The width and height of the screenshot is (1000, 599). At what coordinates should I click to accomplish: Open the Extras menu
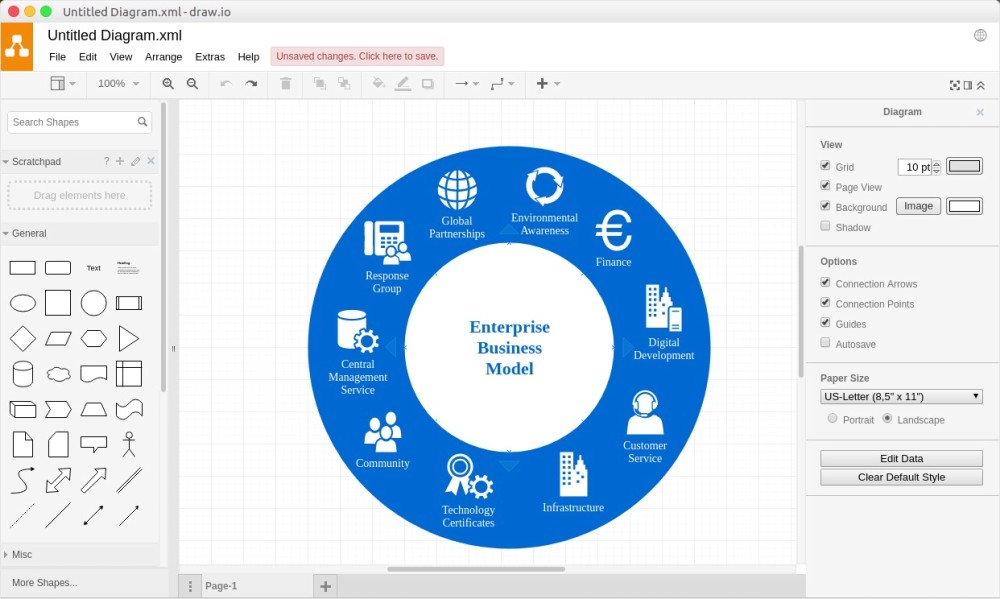pyautogui.click(x=210, y=57)
